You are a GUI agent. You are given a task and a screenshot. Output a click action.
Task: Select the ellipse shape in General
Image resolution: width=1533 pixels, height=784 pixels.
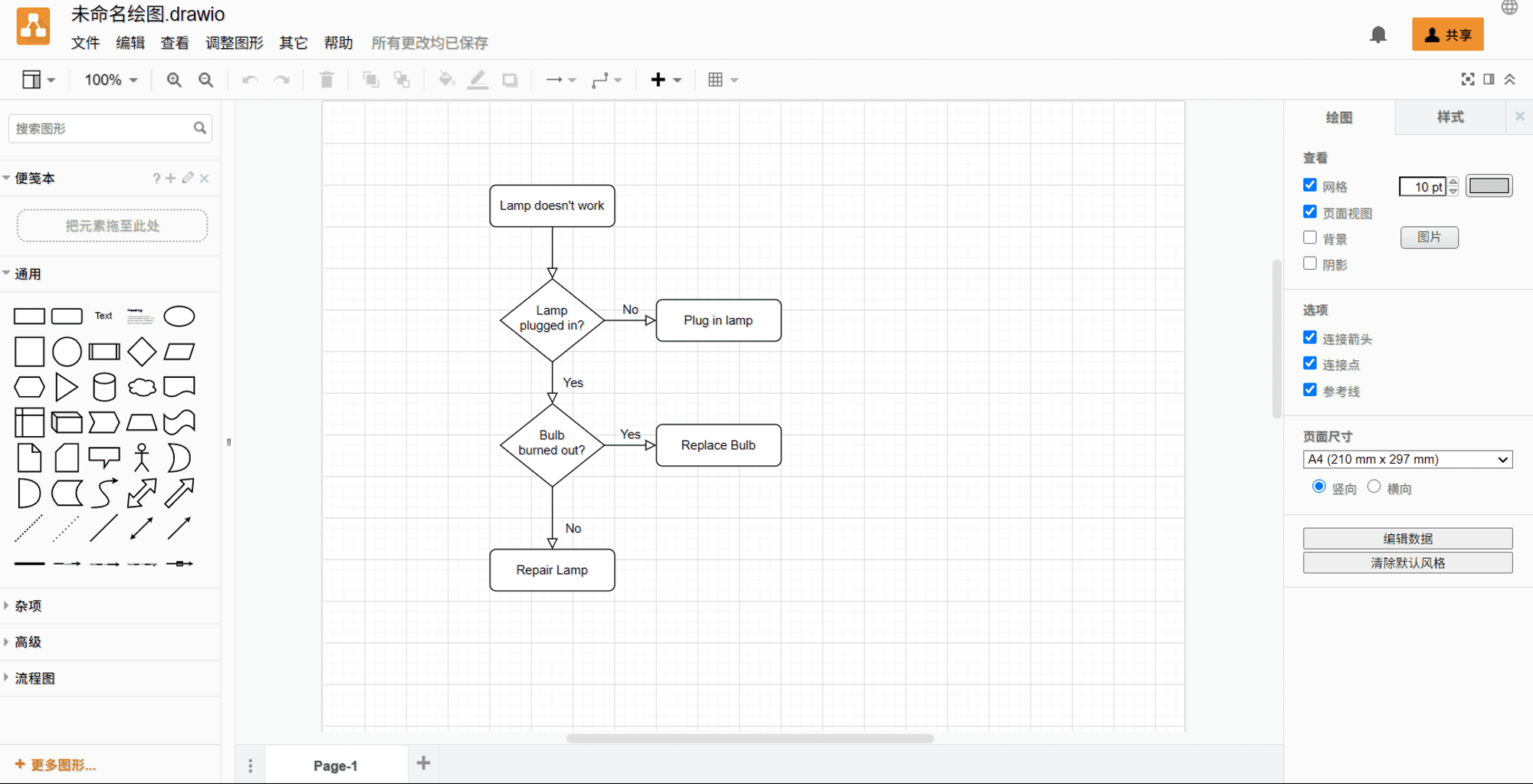tap(179, 316)
